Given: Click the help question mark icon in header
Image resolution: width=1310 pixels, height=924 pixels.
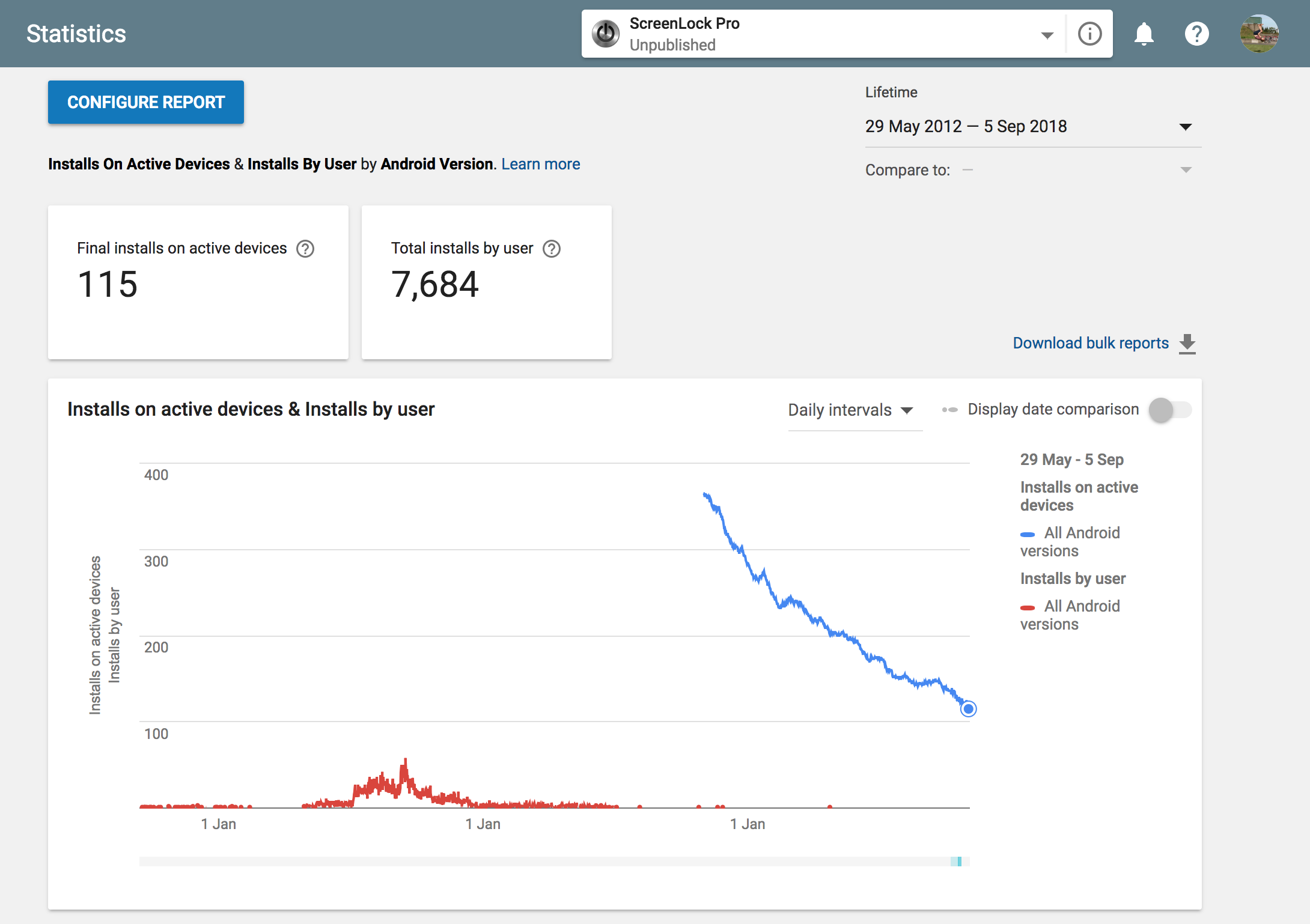Looking at the screenshot, I should [x=1196, y=34].
